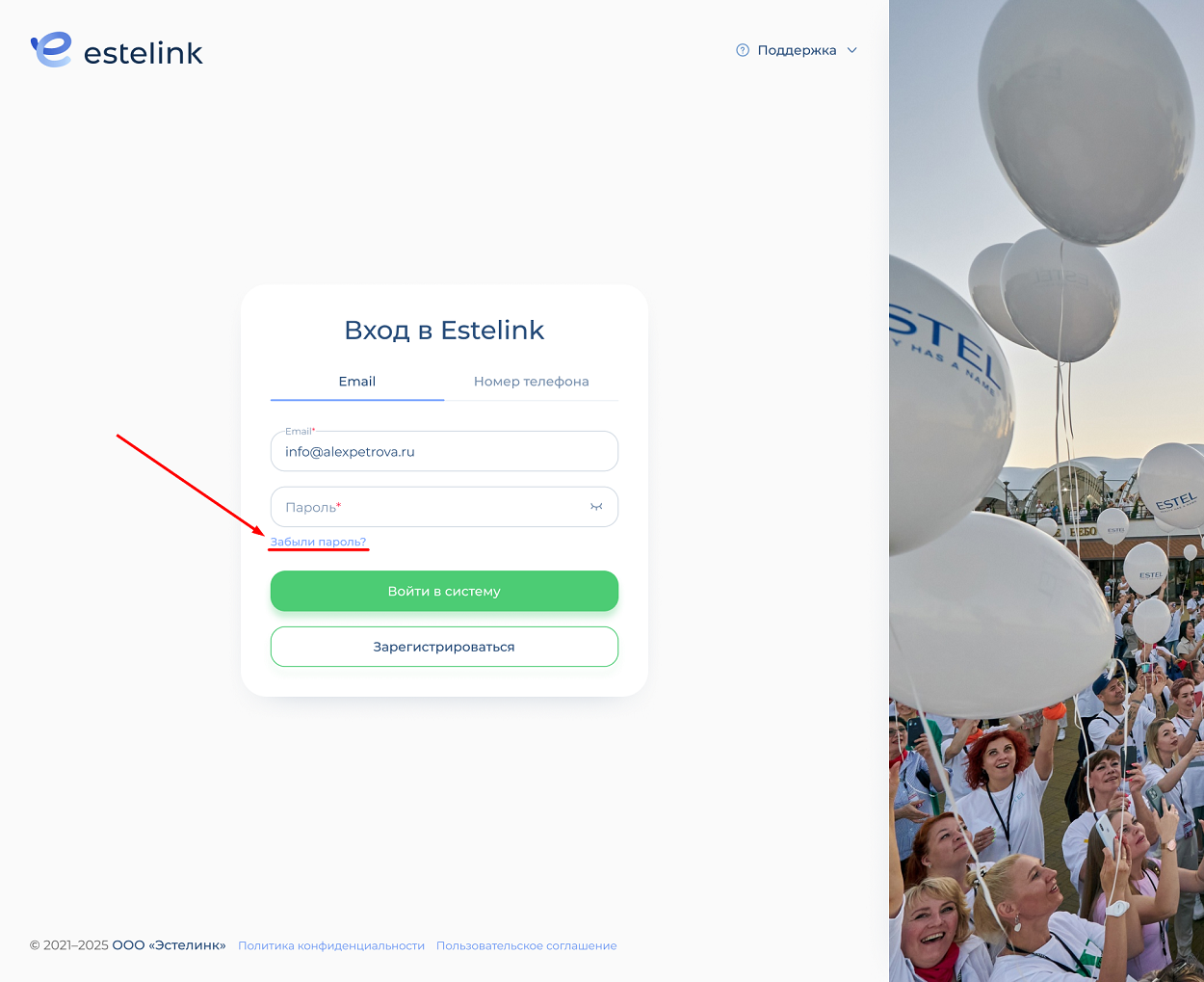Switch to the Номер телефона tab
The width and height of the screenshot is (1204, 982).
click(x=531, y=382)
